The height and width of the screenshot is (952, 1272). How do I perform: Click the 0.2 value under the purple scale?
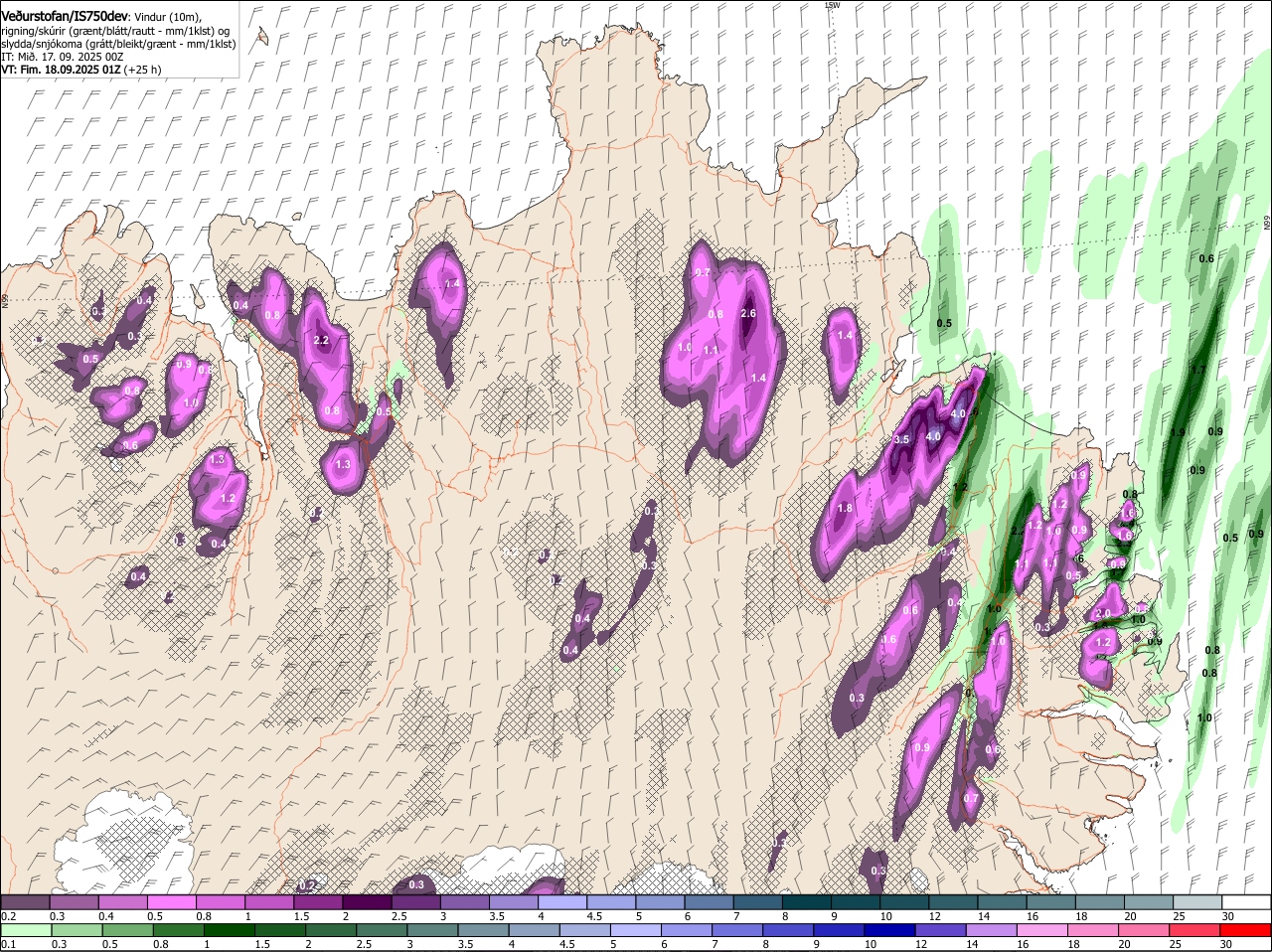point(8,916)
